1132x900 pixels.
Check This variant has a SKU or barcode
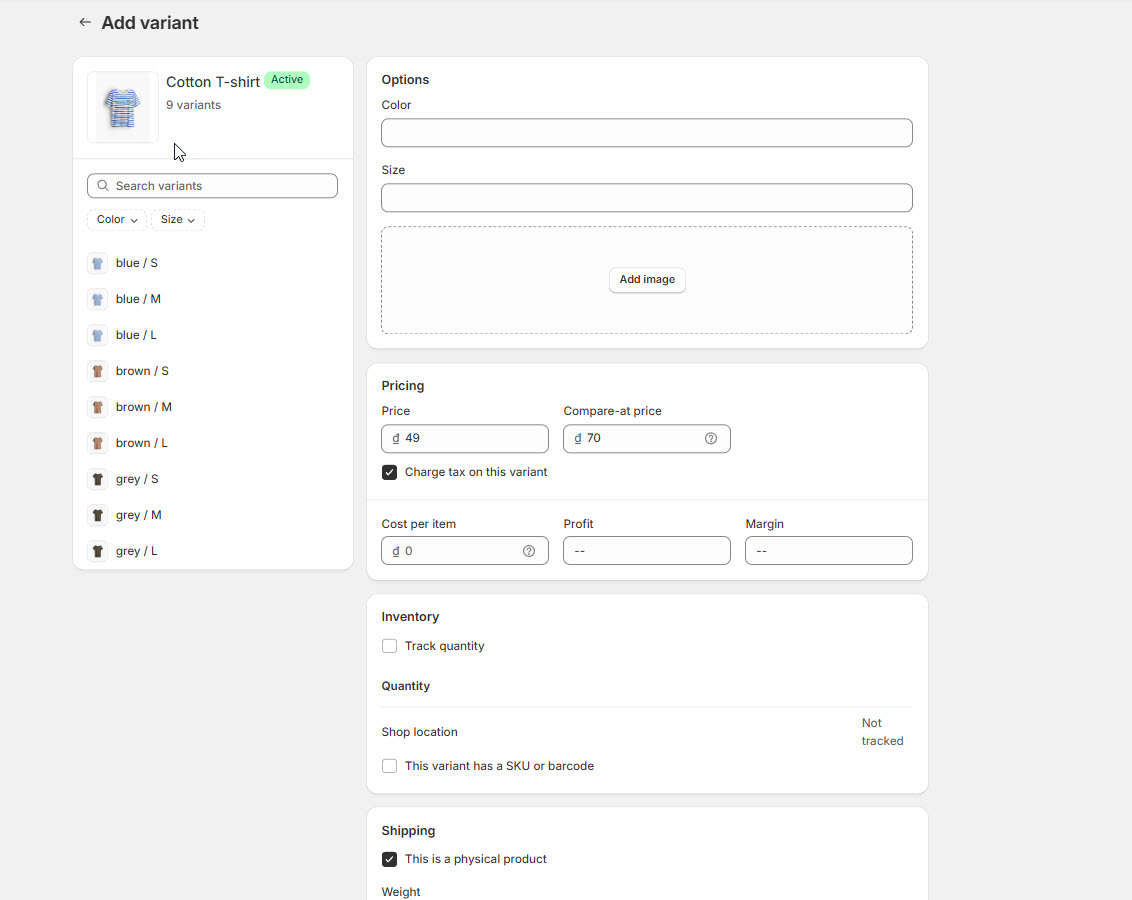(390, 766)
